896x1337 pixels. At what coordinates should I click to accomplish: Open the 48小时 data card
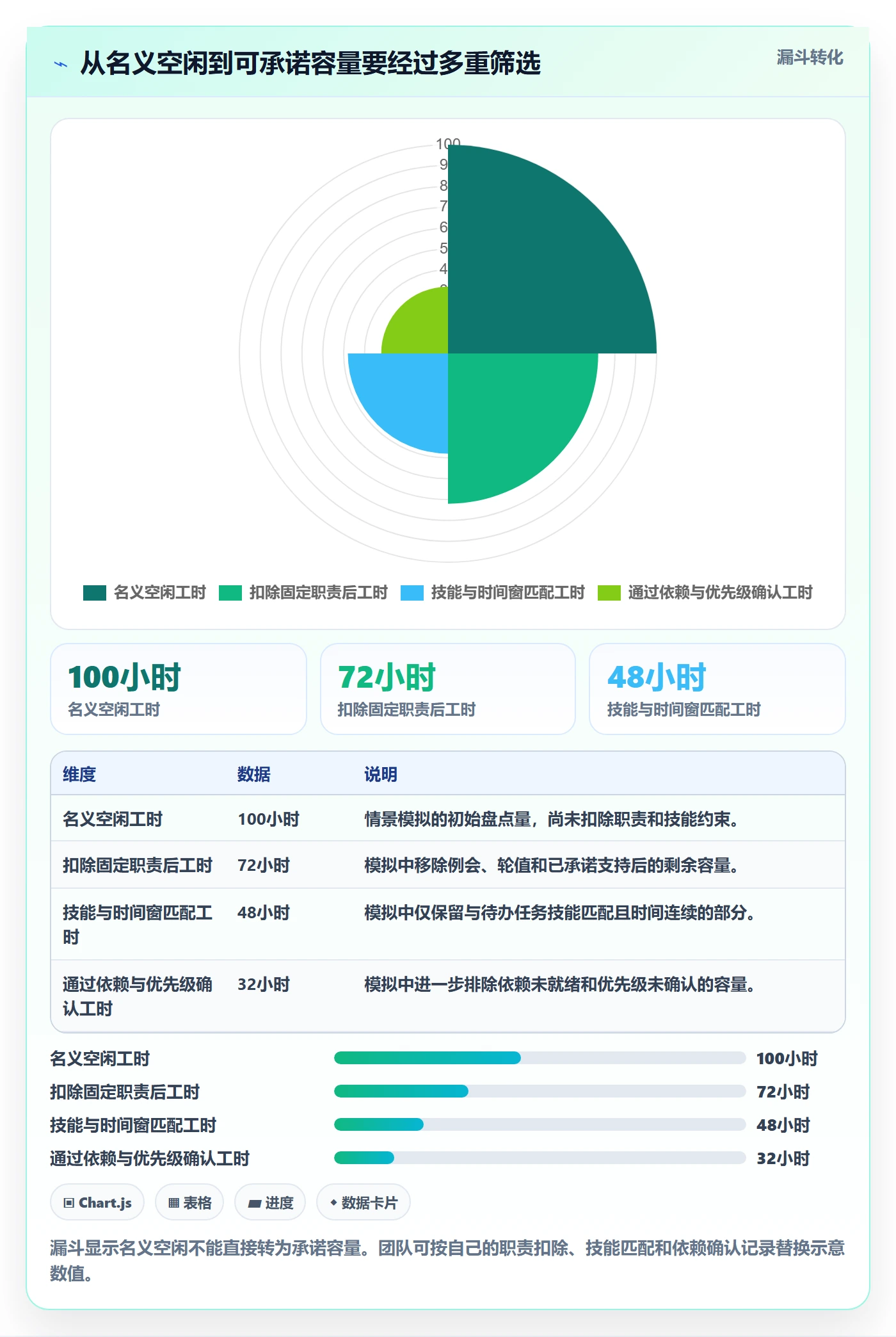[x=717, y=689]
